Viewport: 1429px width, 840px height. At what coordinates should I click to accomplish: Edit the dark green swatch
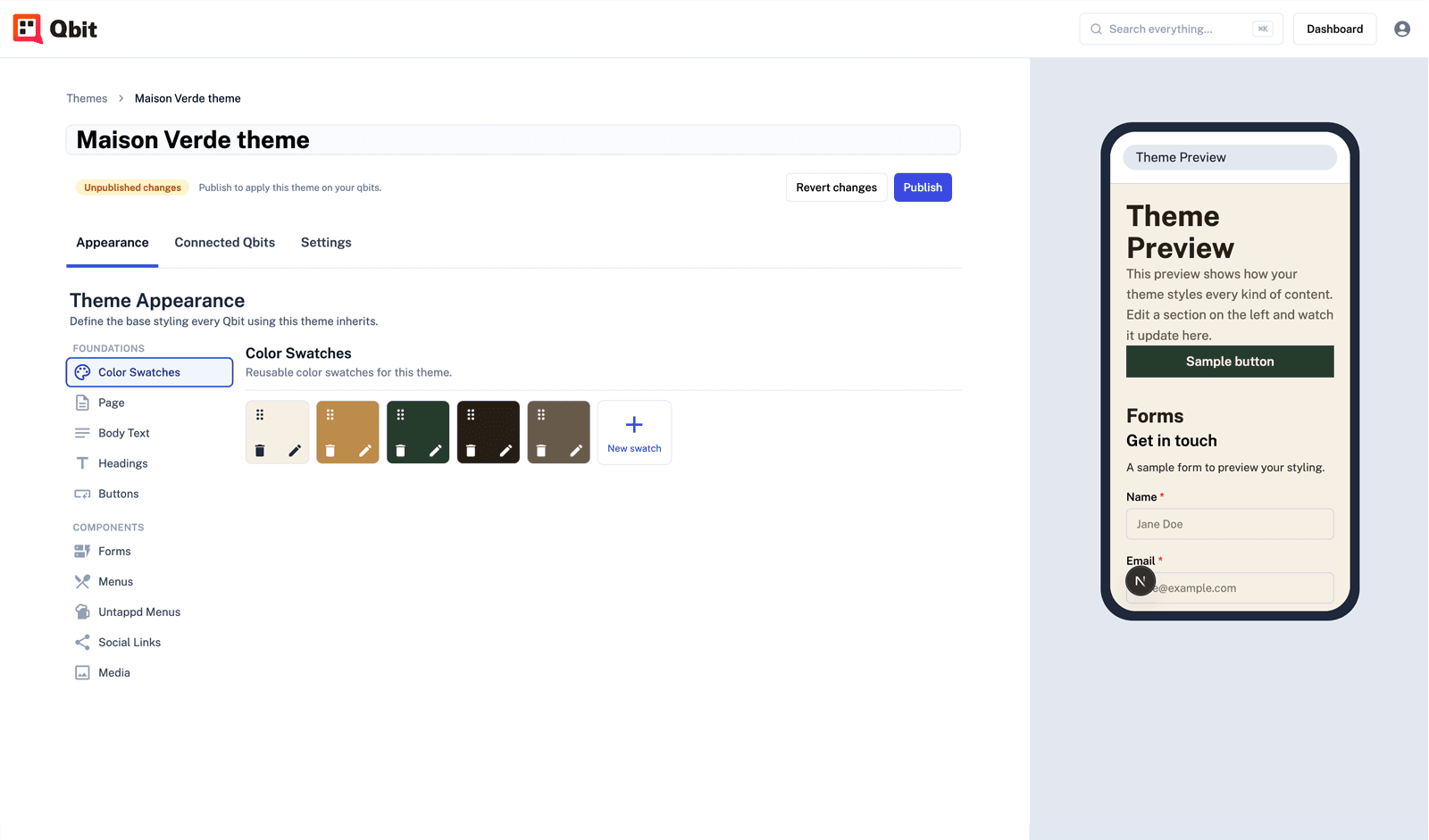pos(435,451)
